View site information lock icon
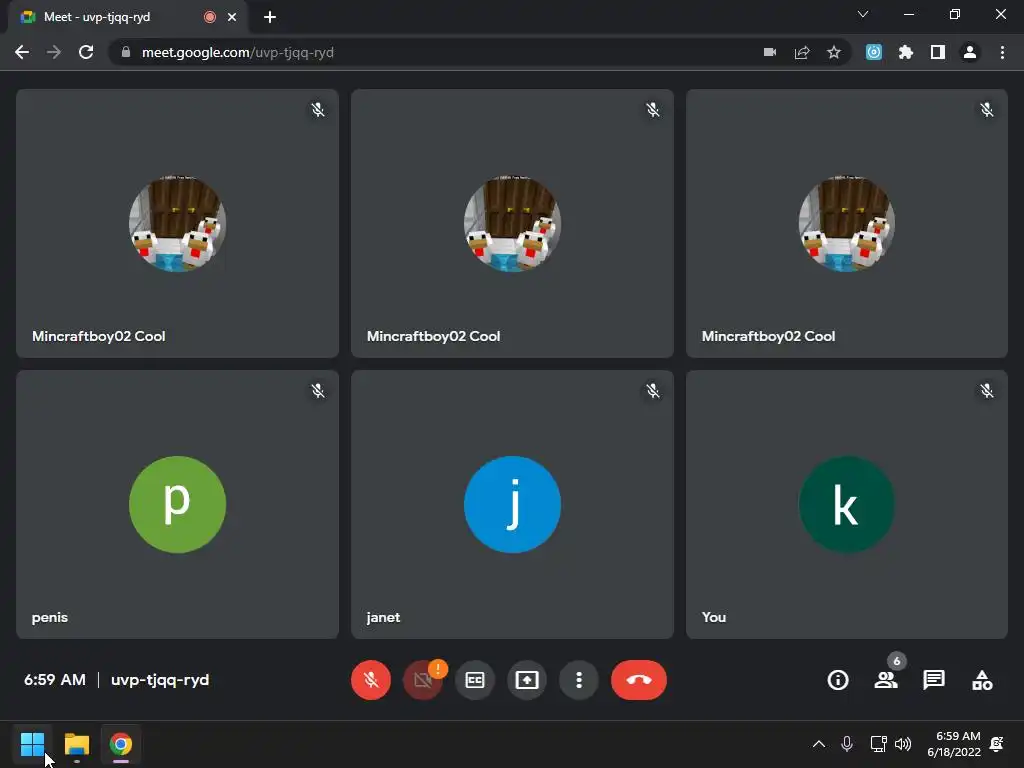This screenshot has height=768, width=1024. [x=126, y=52]
